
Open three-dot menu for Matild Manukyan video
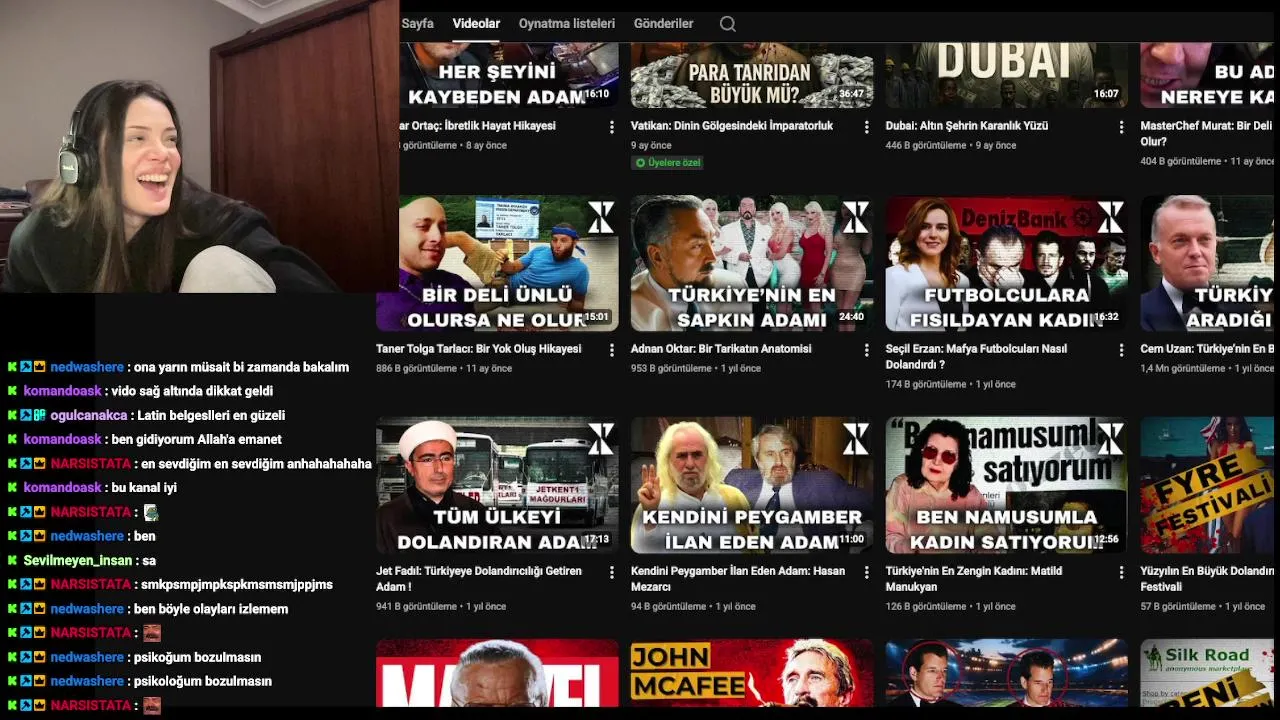[1122, 572]
